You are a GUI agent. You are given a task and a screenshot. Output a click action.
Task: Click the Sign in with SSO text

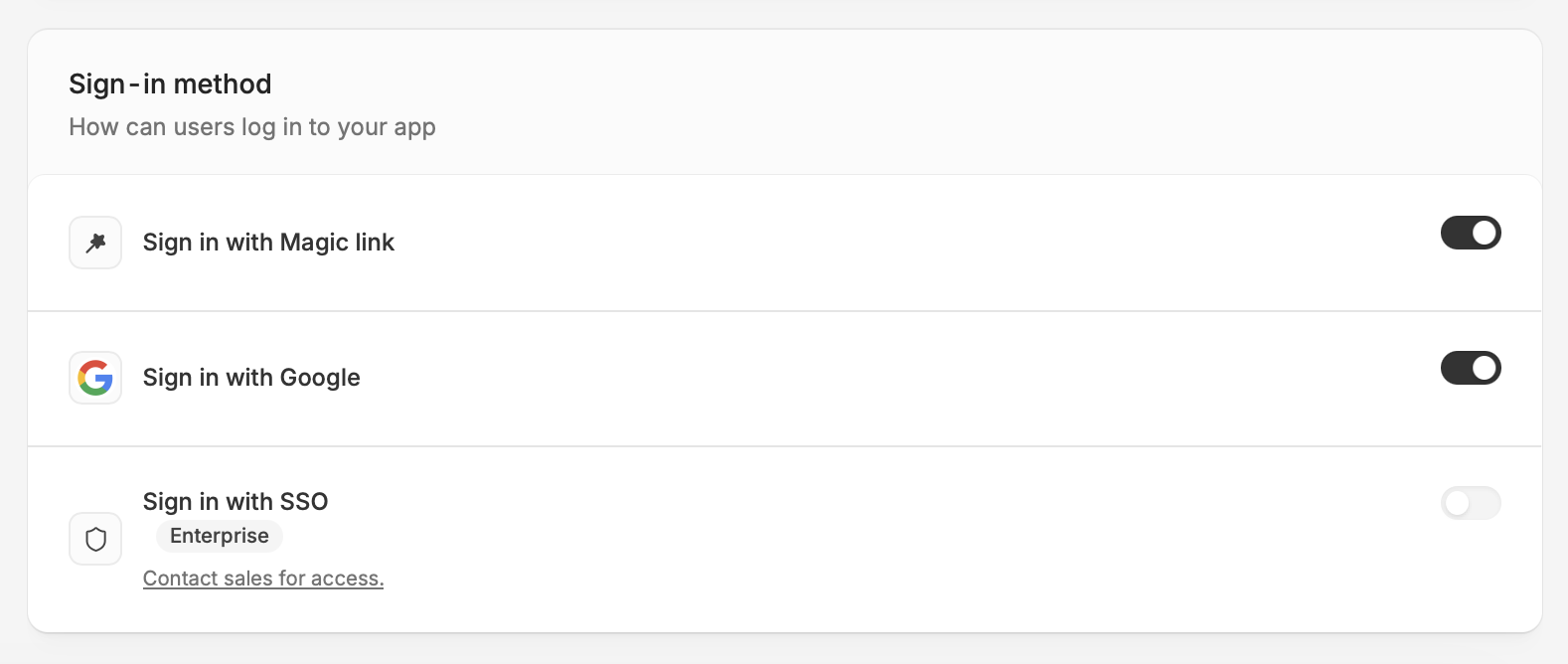pyautogui.click(x=235, y=501)
